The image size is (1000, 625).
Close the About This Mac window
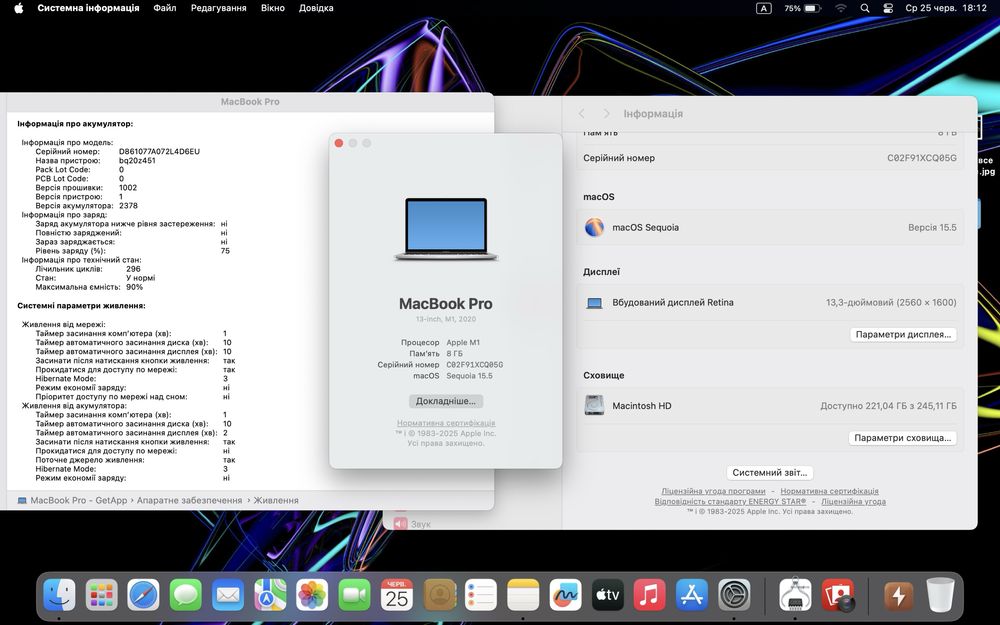[x=339, y=143]
